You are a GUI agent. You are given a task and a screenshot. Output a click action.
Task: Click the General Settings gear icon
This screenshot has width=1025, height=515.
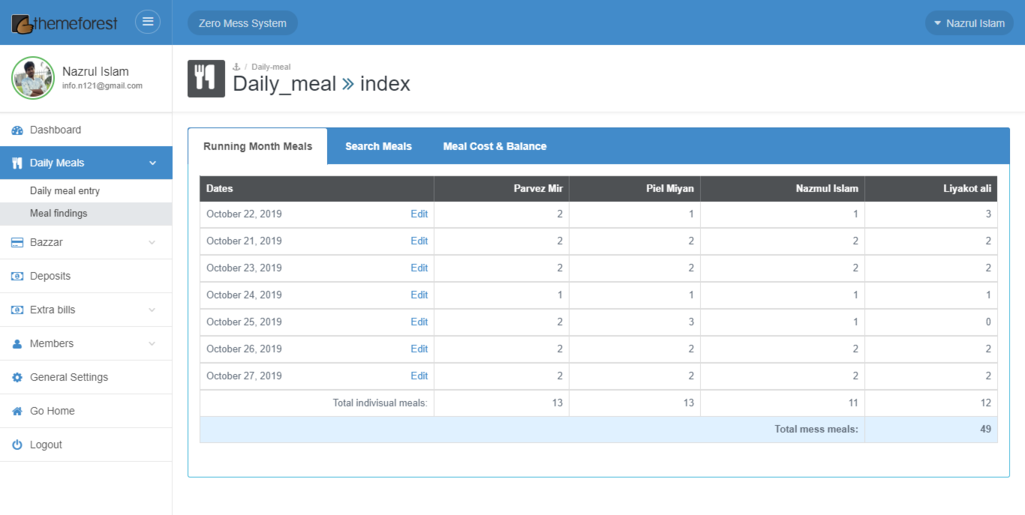[x=17, y=378]
